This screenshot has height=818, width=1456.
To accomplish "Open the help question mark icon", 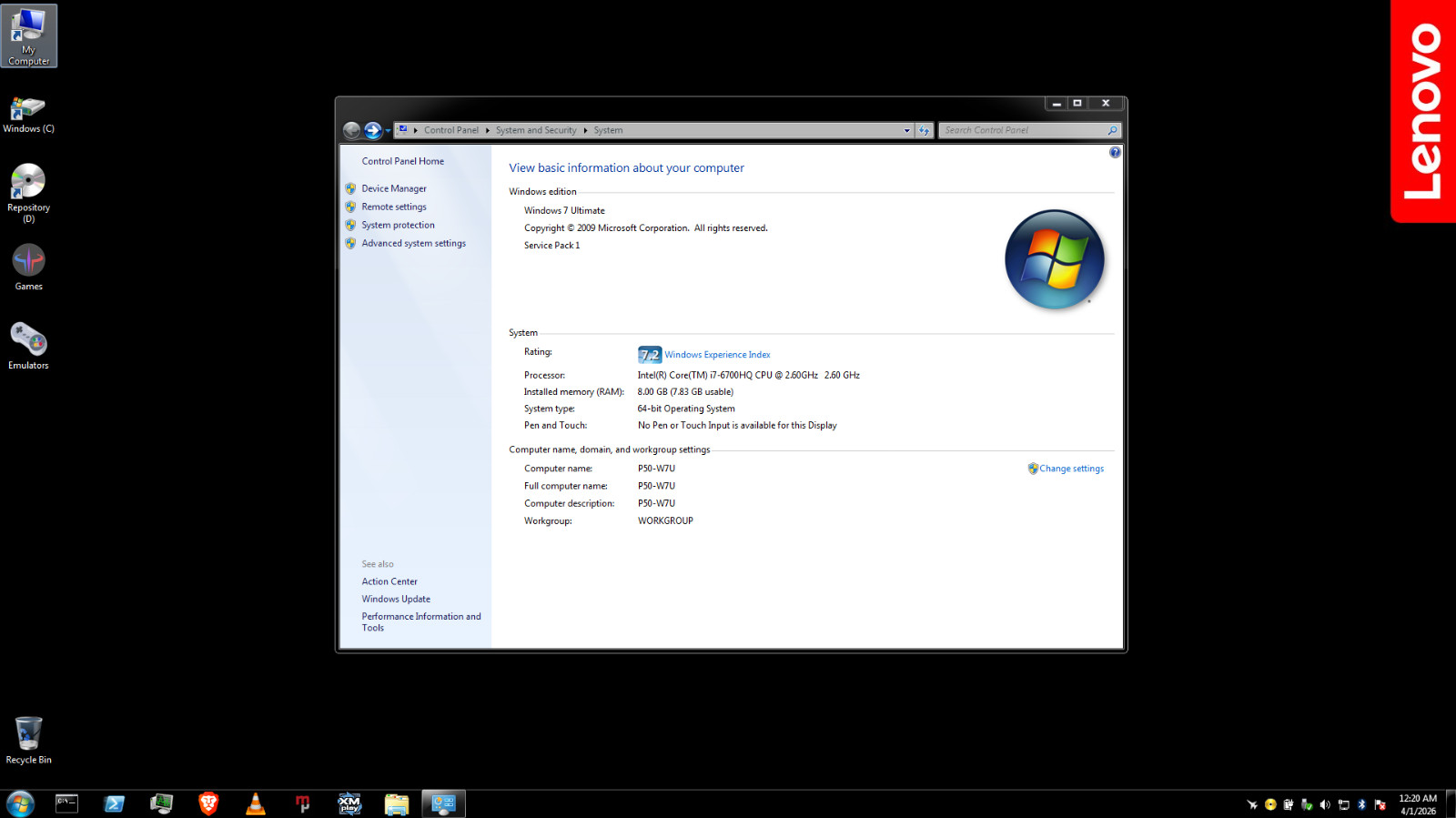I will point(1115,153).
